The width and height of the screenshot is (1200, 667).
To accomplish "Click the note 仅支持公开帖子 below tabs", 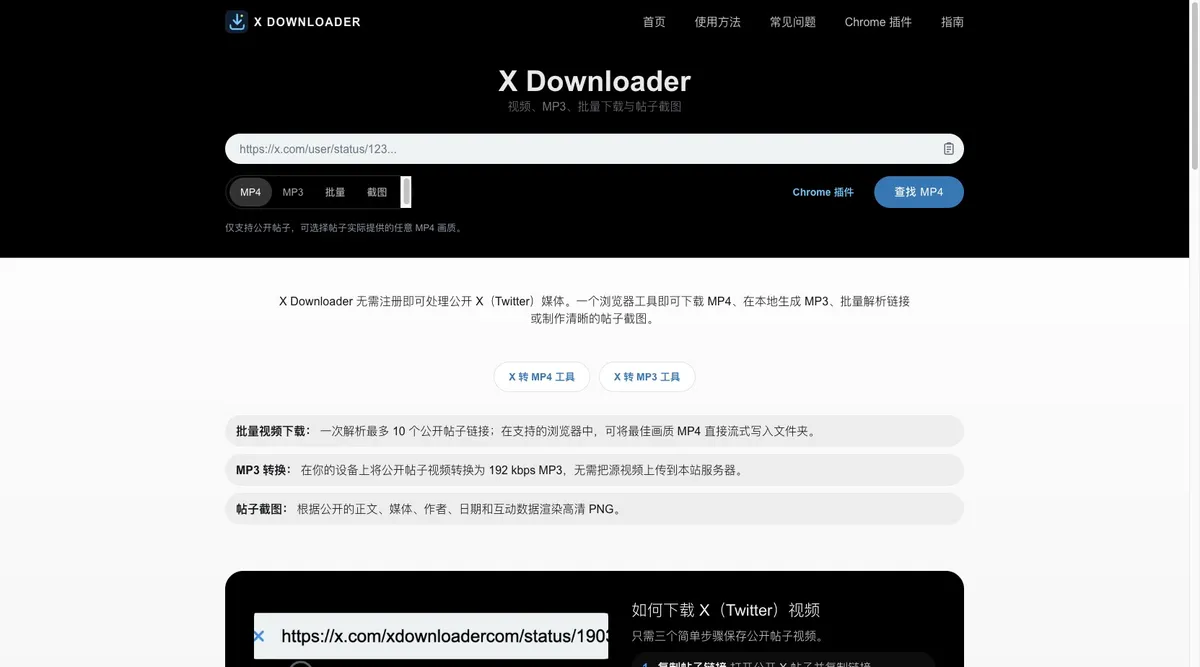I will [x=343, y=228].
